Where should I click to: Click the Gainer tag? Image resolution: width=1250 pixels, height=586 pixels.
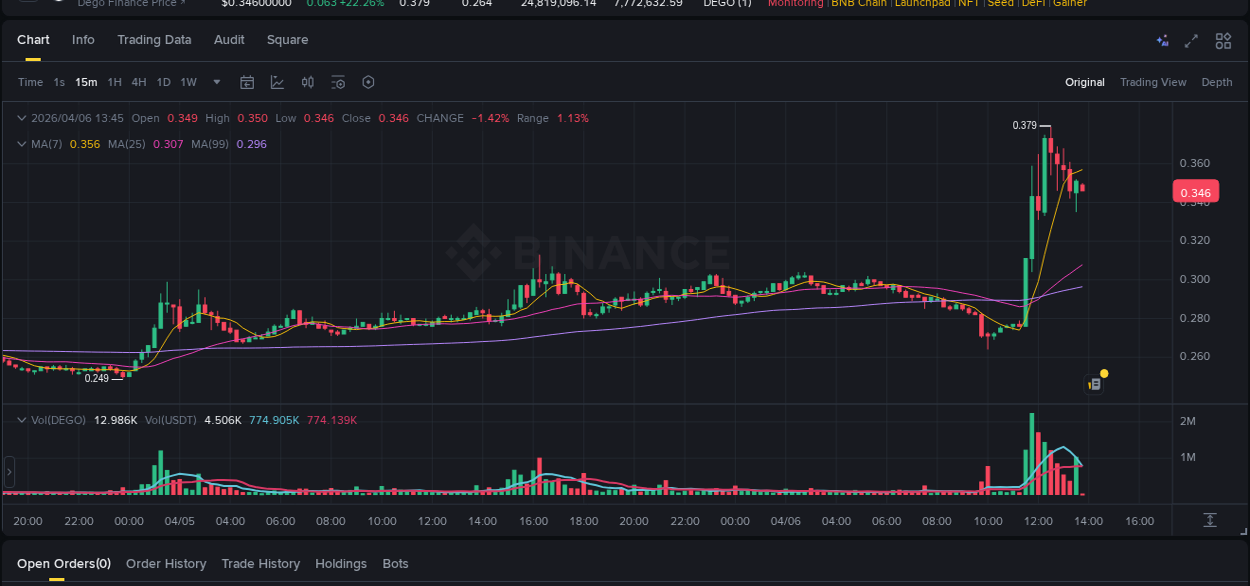(1070, 4)
